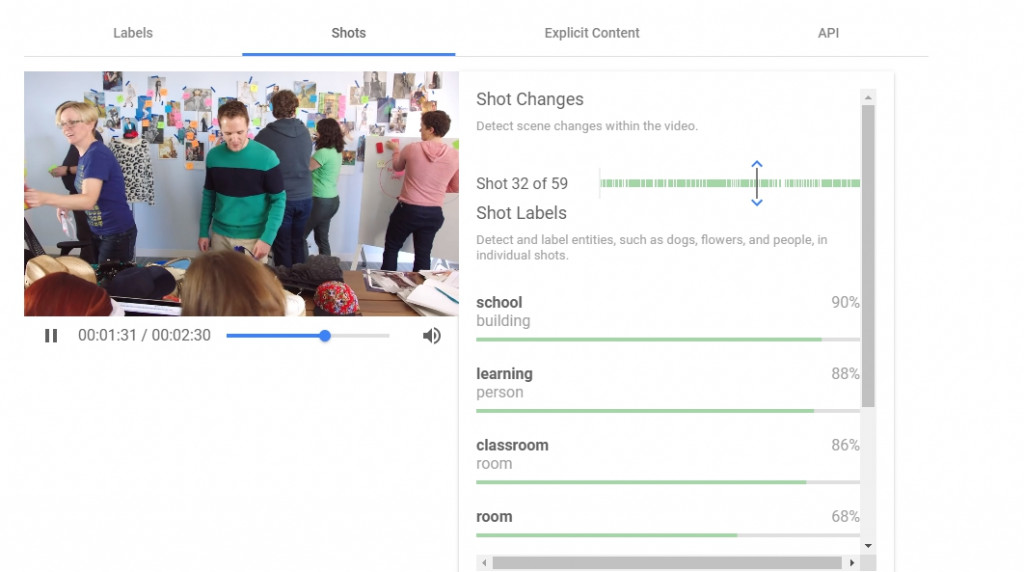Click the horizontal scrollbar left arrow

[x=484, y=562]
